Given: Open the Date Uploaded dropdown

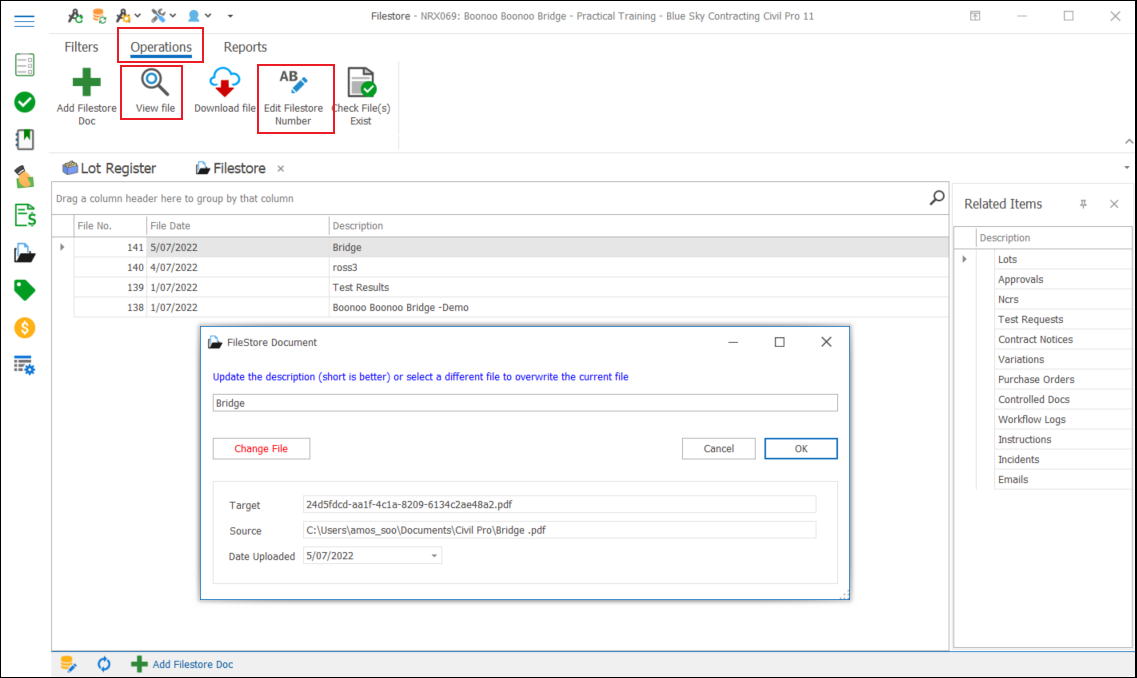Looking at the screenshot, I should (x=434, y=556).
